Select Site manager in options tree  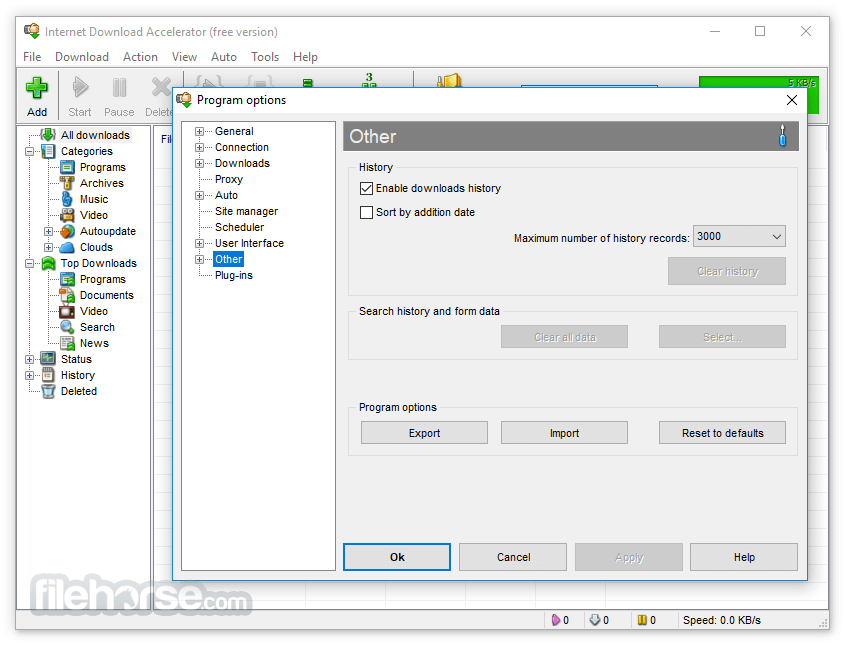pyautogui.click(x=246, y=211)
